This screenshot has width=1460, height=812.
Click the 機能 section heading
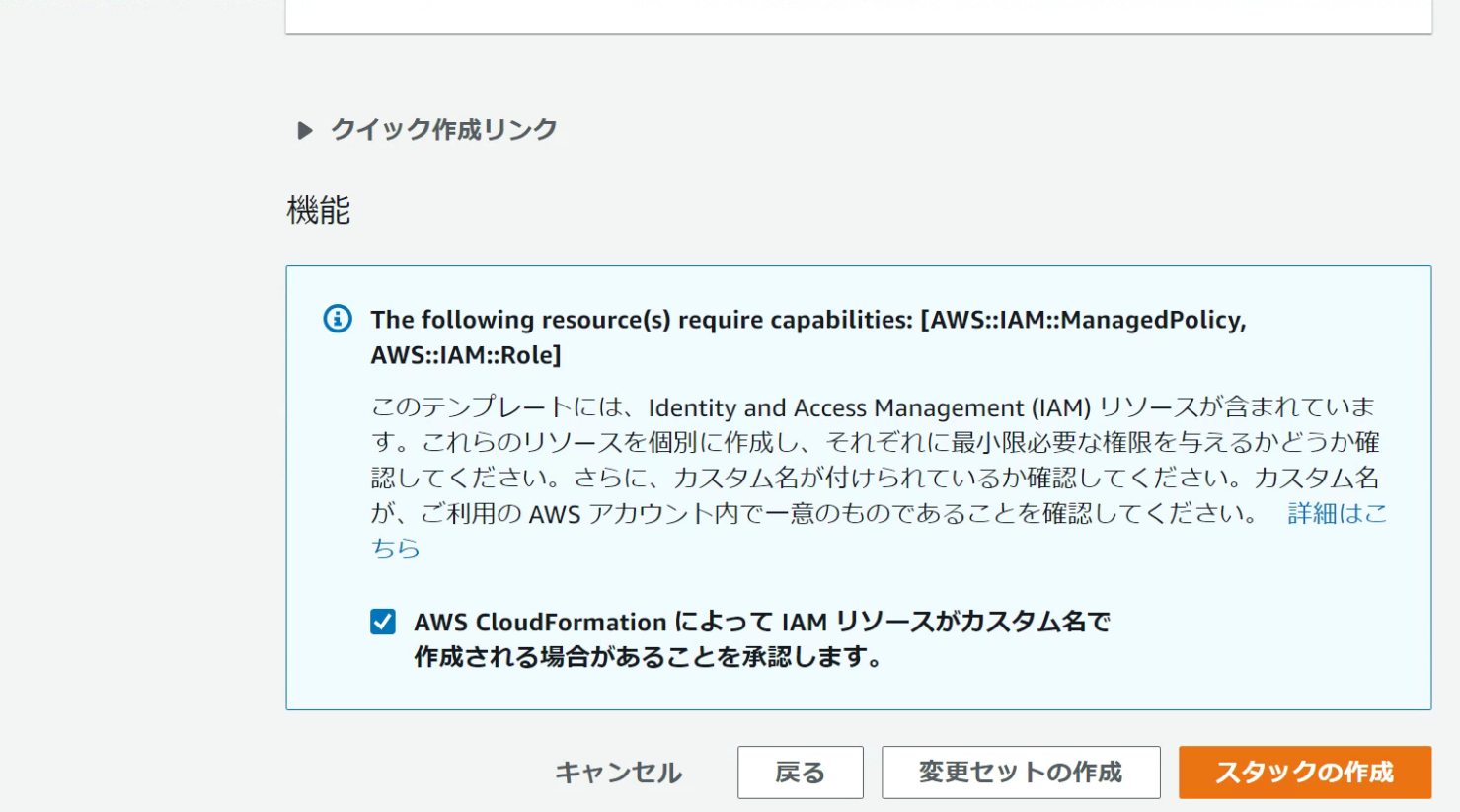pyautogui.click(x=318, y=210)
